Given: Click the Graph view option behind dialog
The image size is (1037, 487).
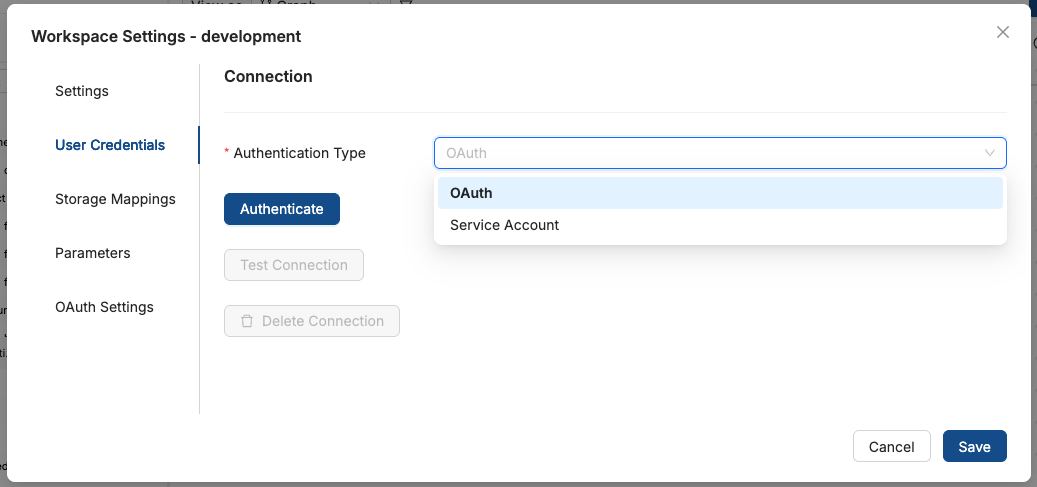Looking at the screenshot, I should (x=300, y=2).
